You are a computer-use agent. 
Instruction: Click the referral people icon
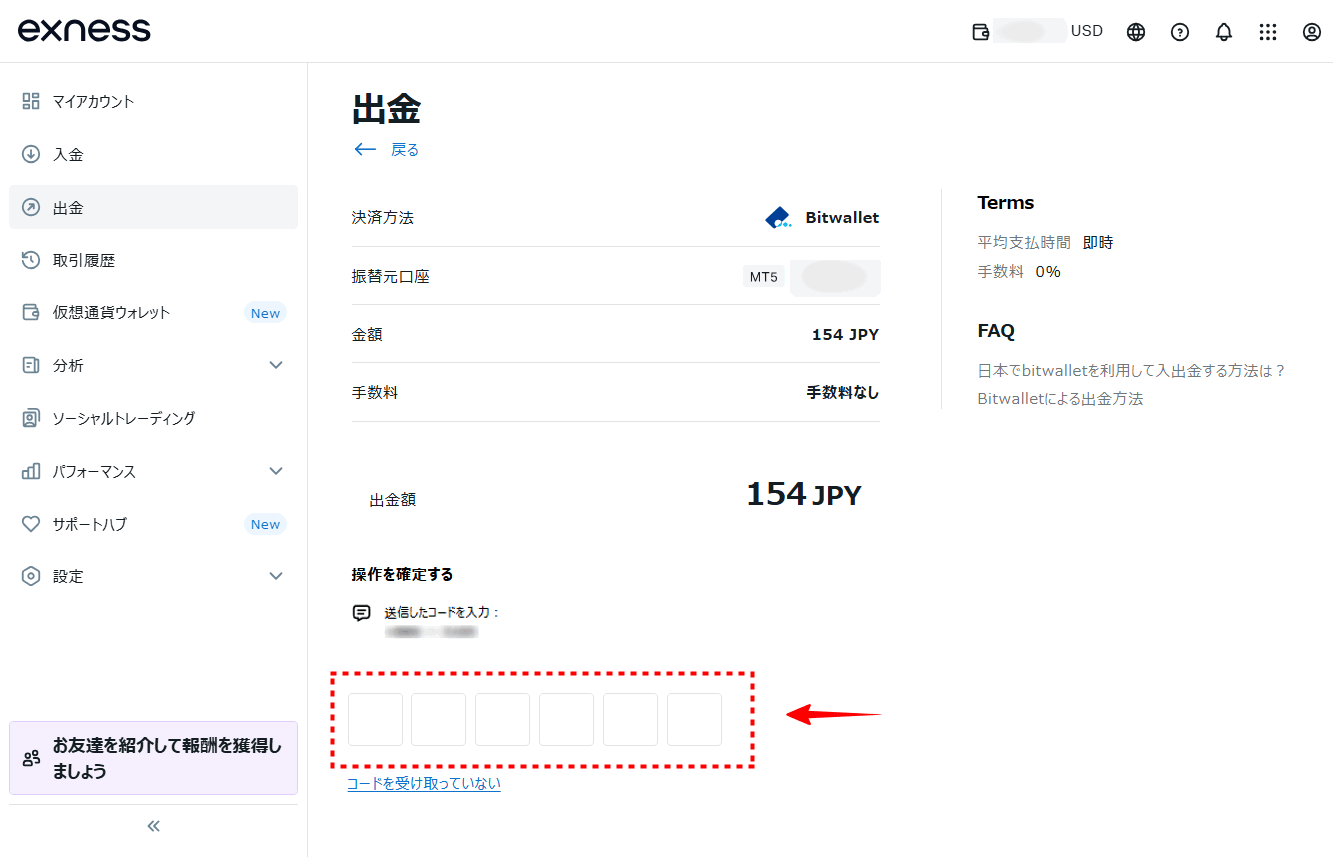[x=31, y=758]
